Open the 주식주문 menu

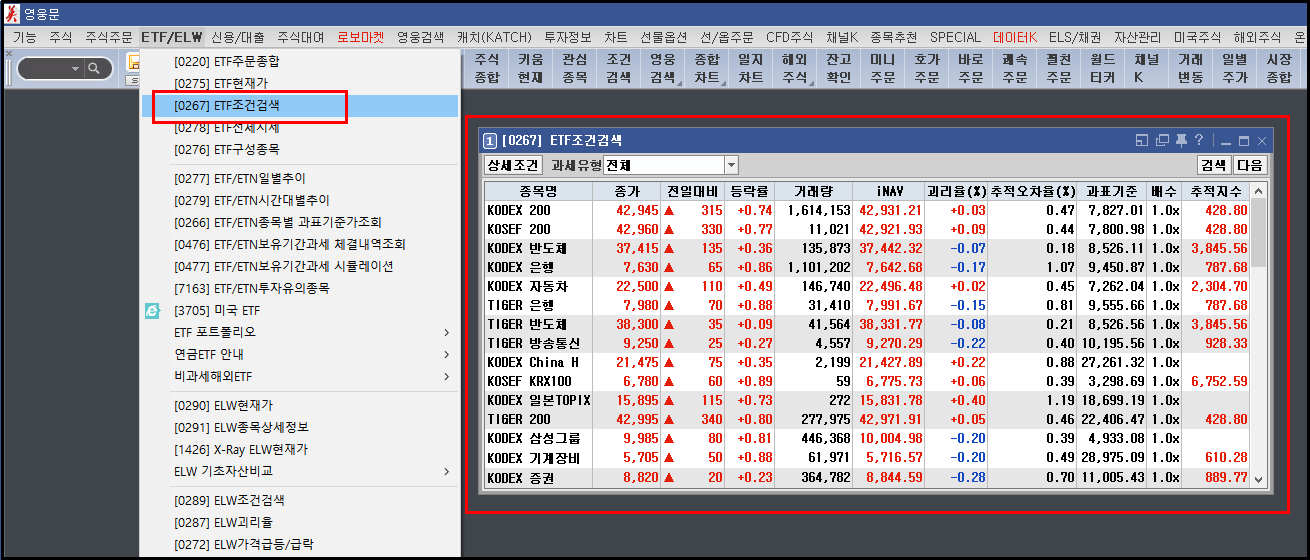tap(109, 37)
